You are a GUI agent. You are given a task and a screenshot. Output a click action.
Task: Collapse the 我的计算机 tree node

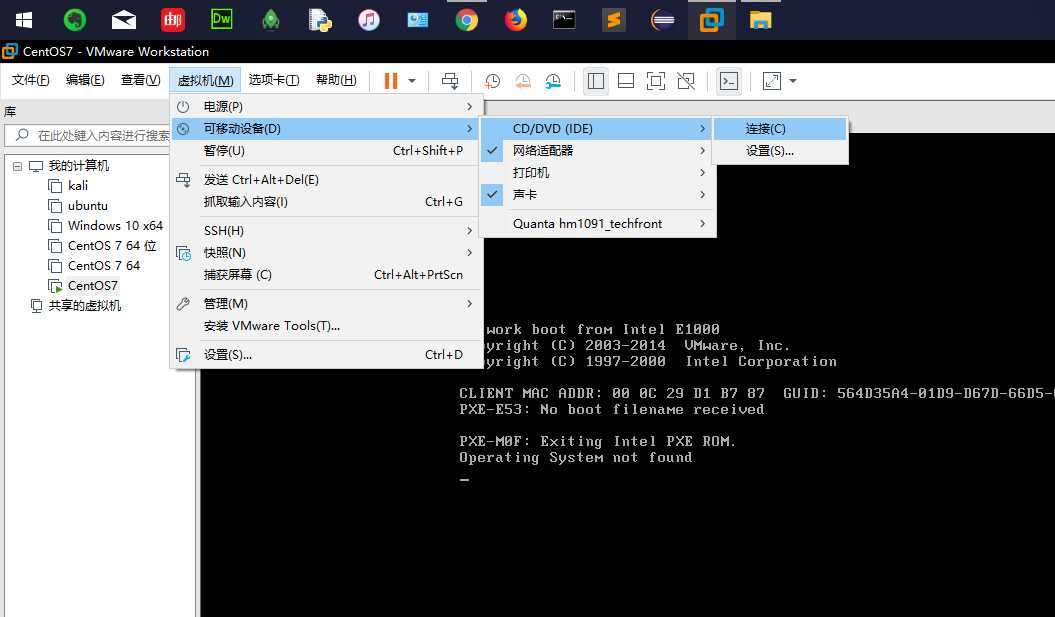[x=17, y=166]
